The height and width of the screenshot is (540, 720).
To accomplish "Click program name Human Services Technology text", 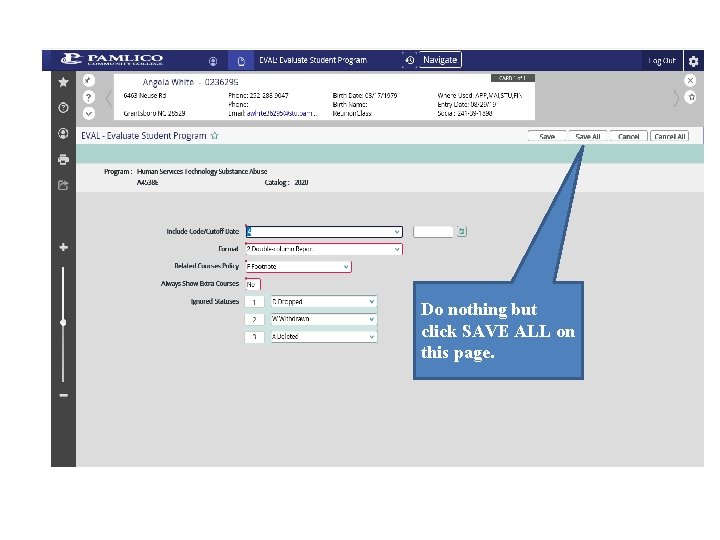I will point(202,172).
